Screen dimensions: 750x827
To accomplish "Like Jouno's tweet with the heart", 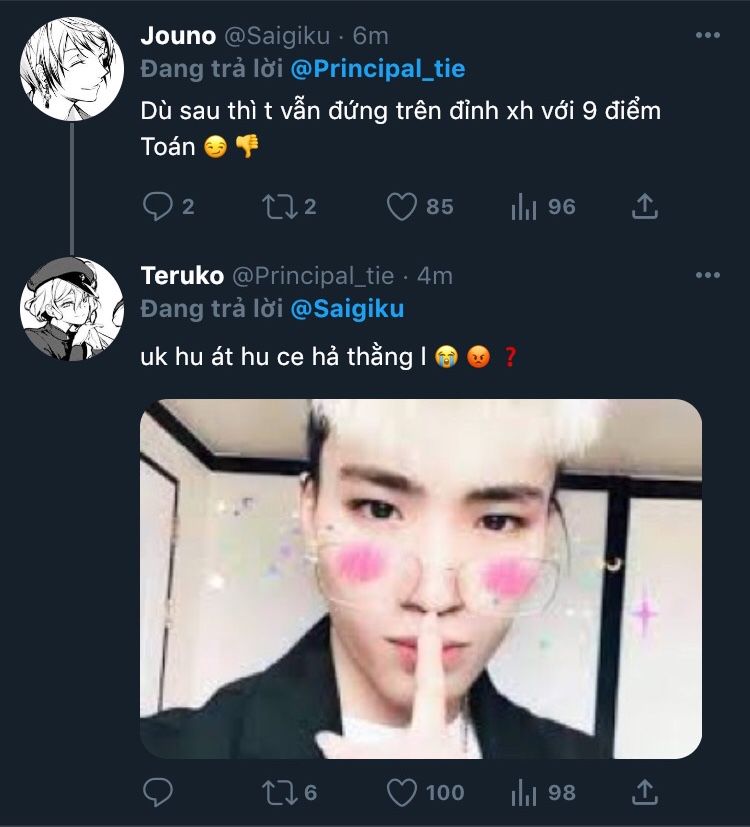I will (401, 207).
